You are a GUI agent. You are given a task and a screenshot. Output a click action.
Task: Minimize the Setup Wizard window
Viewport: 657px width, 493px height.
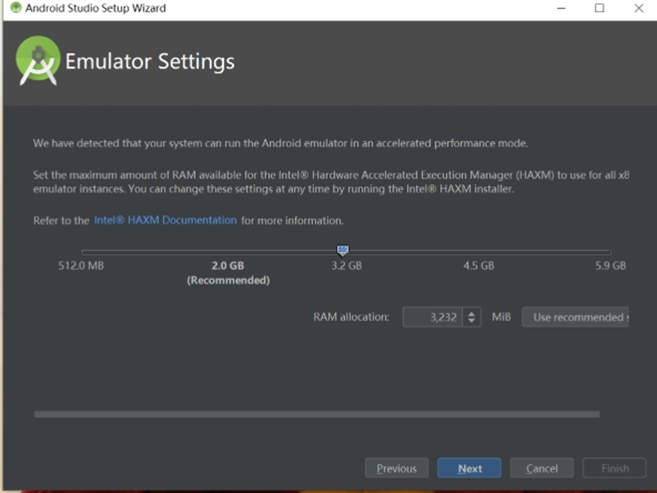click(x=561, y=8)
